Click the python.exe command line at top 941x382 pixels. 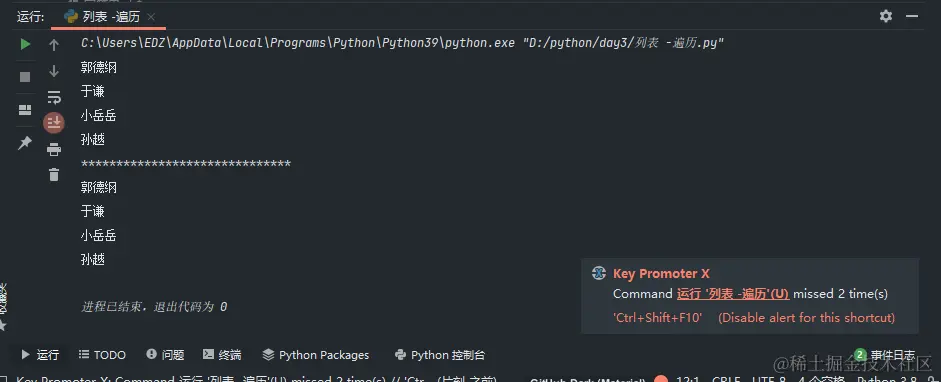[x=403, y=44]
